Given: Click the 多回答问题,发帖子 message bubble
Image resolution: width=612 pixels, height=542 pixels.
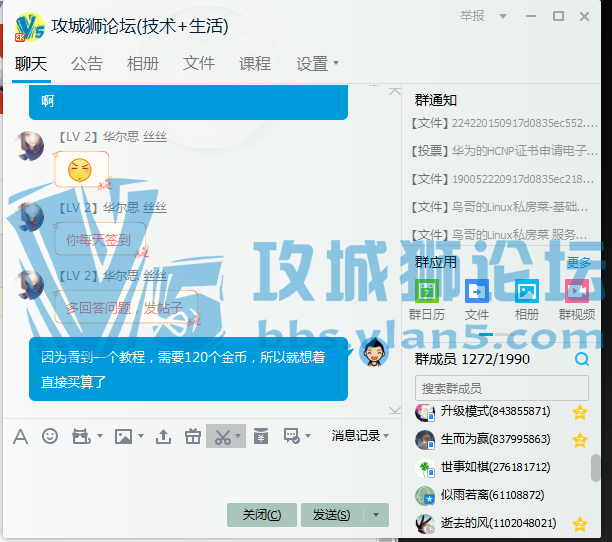Looking at the screenshot, I should [x=126, y=307].
